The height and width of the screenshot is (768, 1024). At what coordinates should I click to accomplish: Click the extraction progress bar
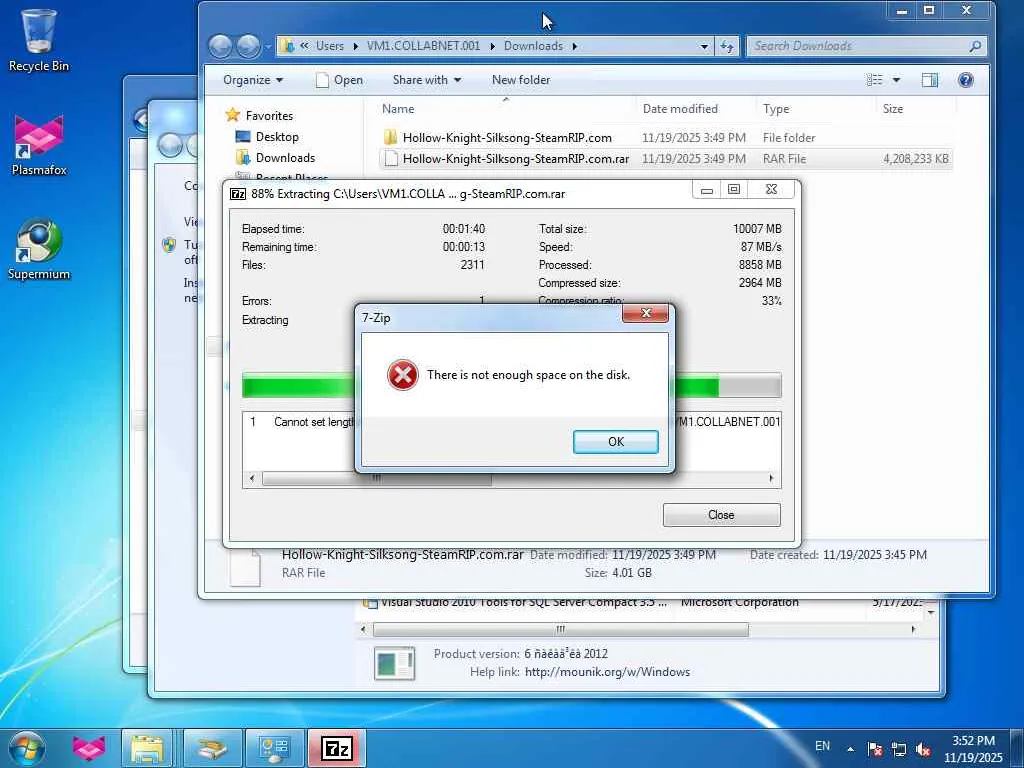tap(511, 385)
